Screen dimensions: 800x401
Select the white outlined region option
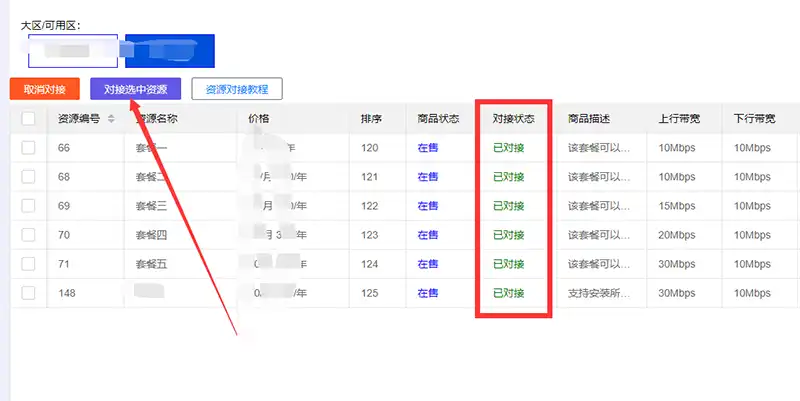click(73, 52)
